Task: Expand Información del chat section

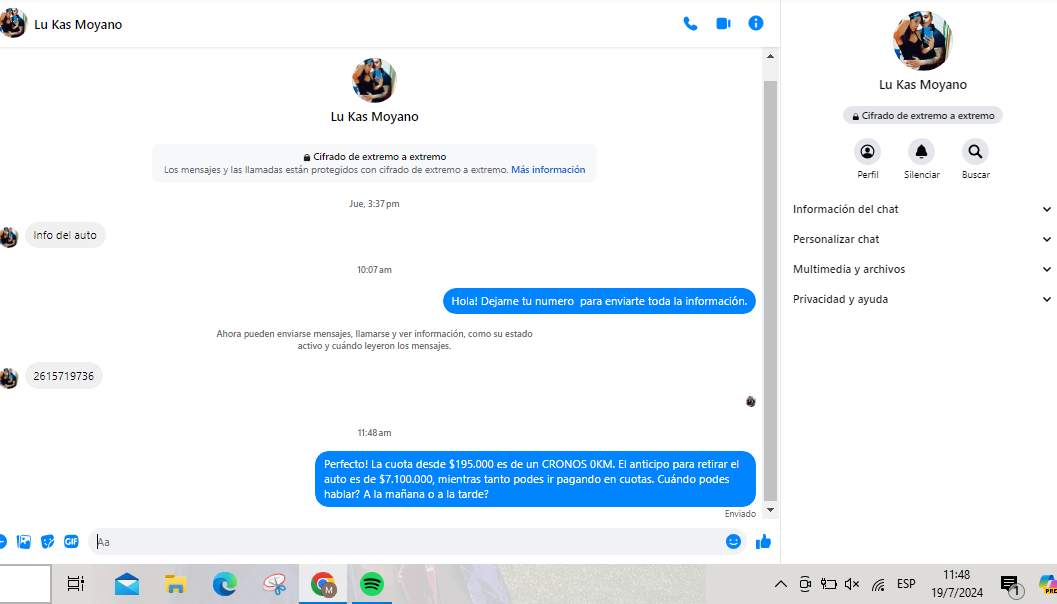Action: tap(922, 209)
